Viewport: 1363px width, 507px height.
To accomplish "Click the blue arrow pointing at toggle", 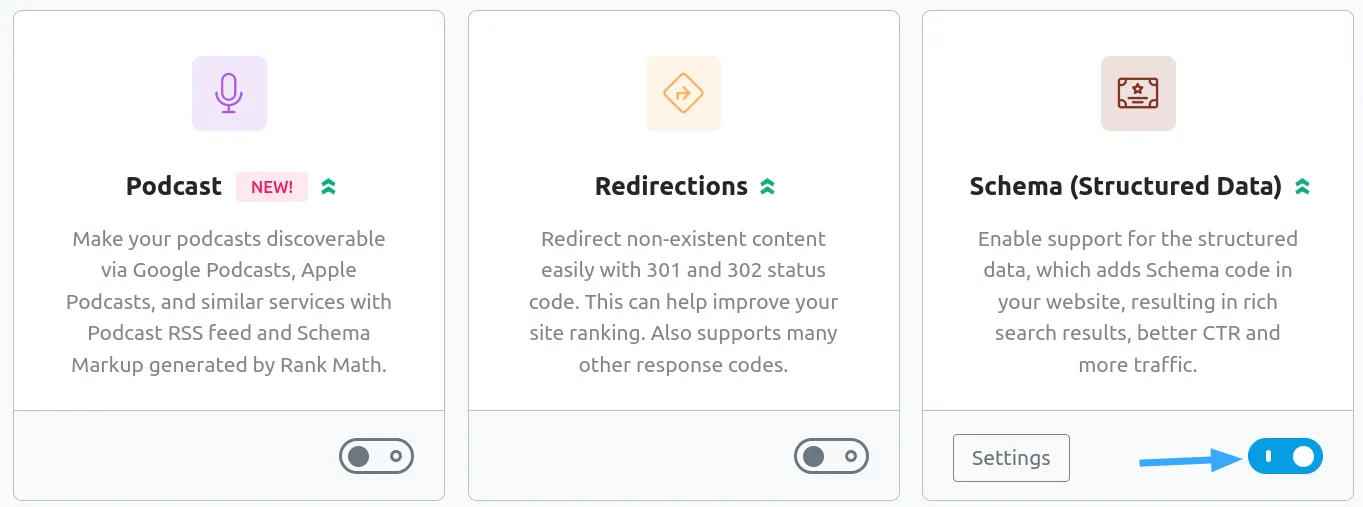I will pyautogui.click(x=1188, y=460).
